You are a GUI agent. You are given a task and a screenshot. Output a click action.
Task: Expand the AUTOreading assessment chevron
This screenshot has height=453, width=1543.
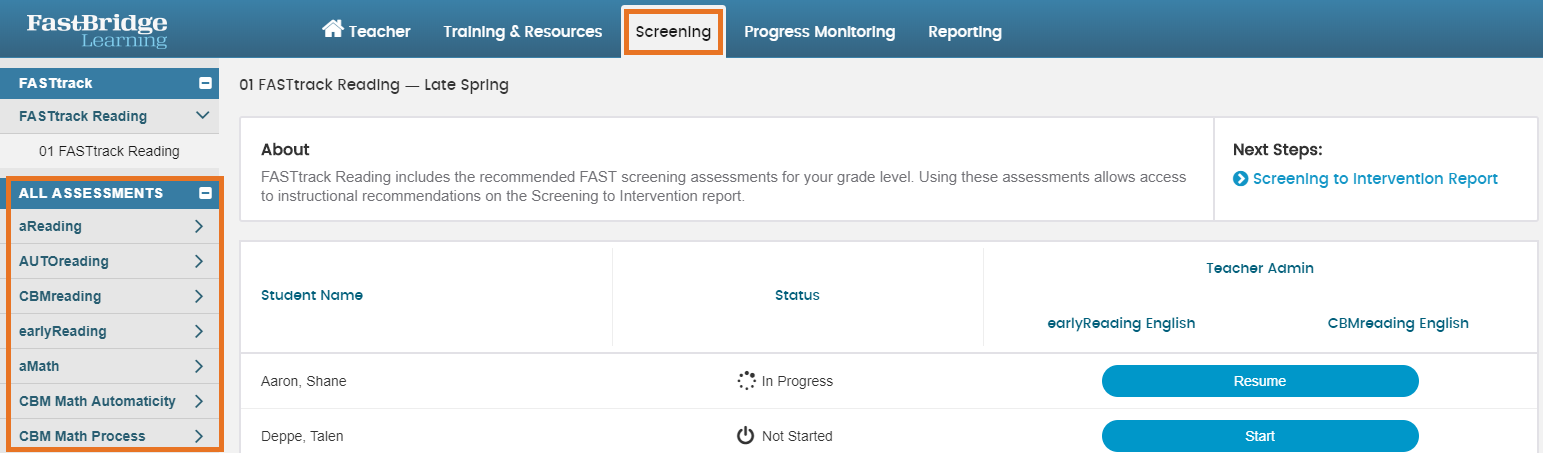point(198,261)
